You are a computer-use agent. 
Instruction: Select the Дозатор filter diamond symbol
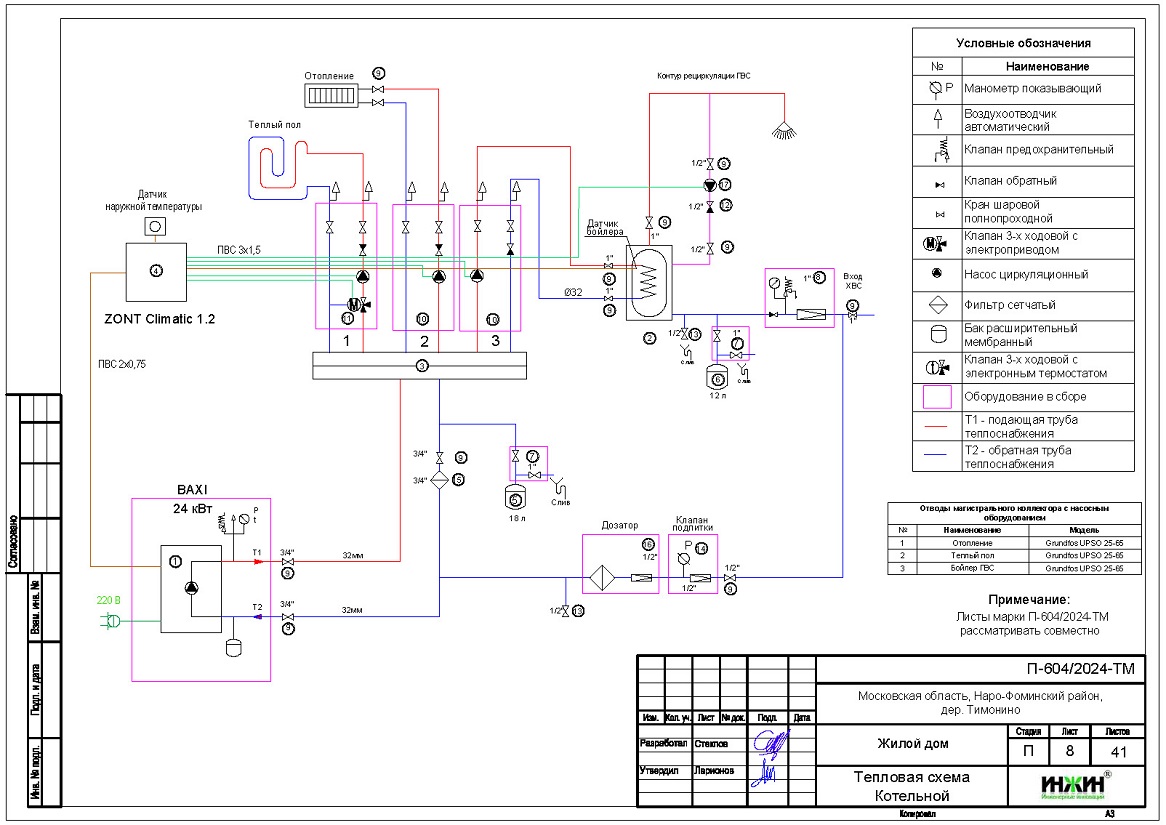[603, 578]
